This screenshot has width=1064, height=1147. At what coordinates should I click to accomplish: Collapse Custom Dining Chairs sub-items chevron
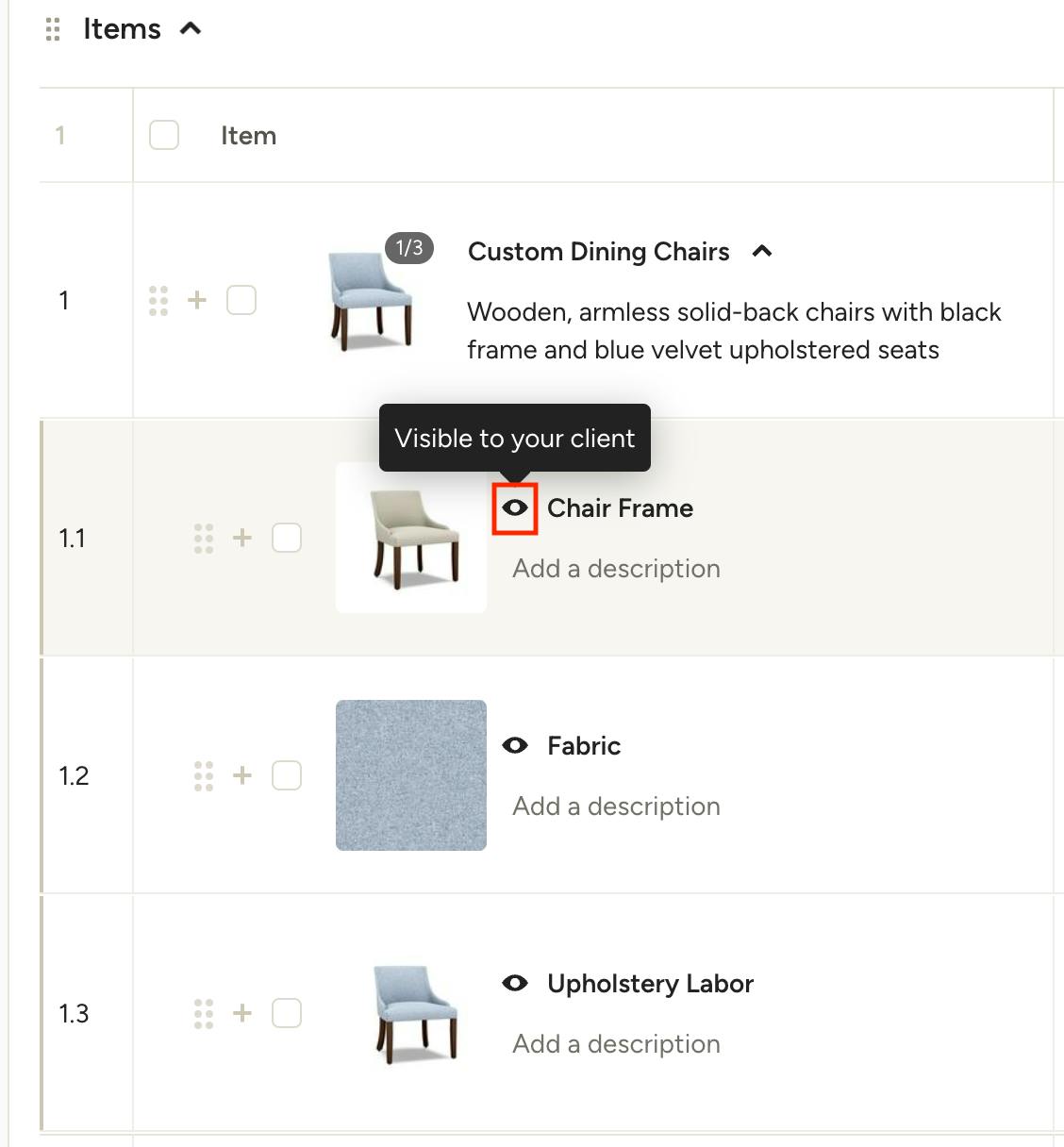point(762,251)
